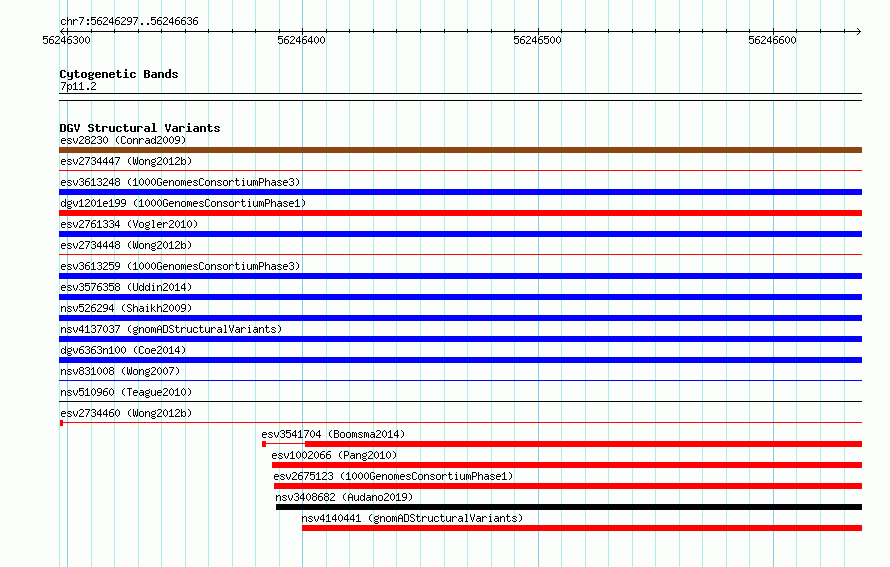The height and width of the screenshot is (567, 890).
Task: Click the 56246600 ruler position label
Action: click(x=773, y=40)
